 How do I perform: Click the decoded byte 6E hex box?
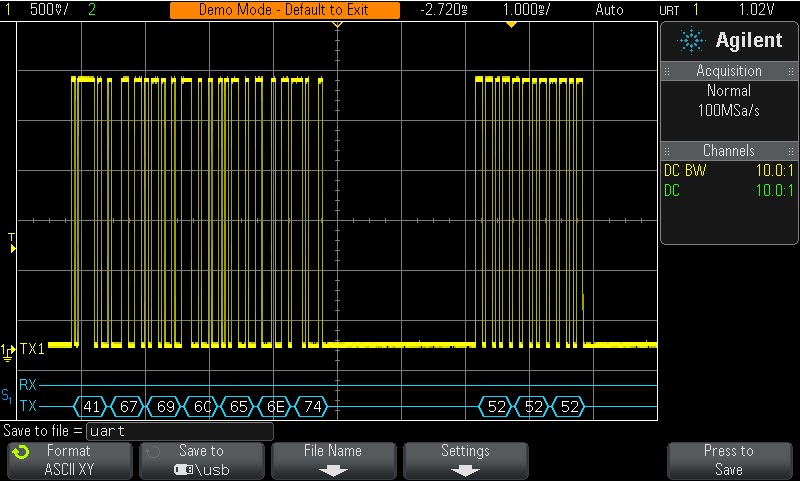pos(275,407)
